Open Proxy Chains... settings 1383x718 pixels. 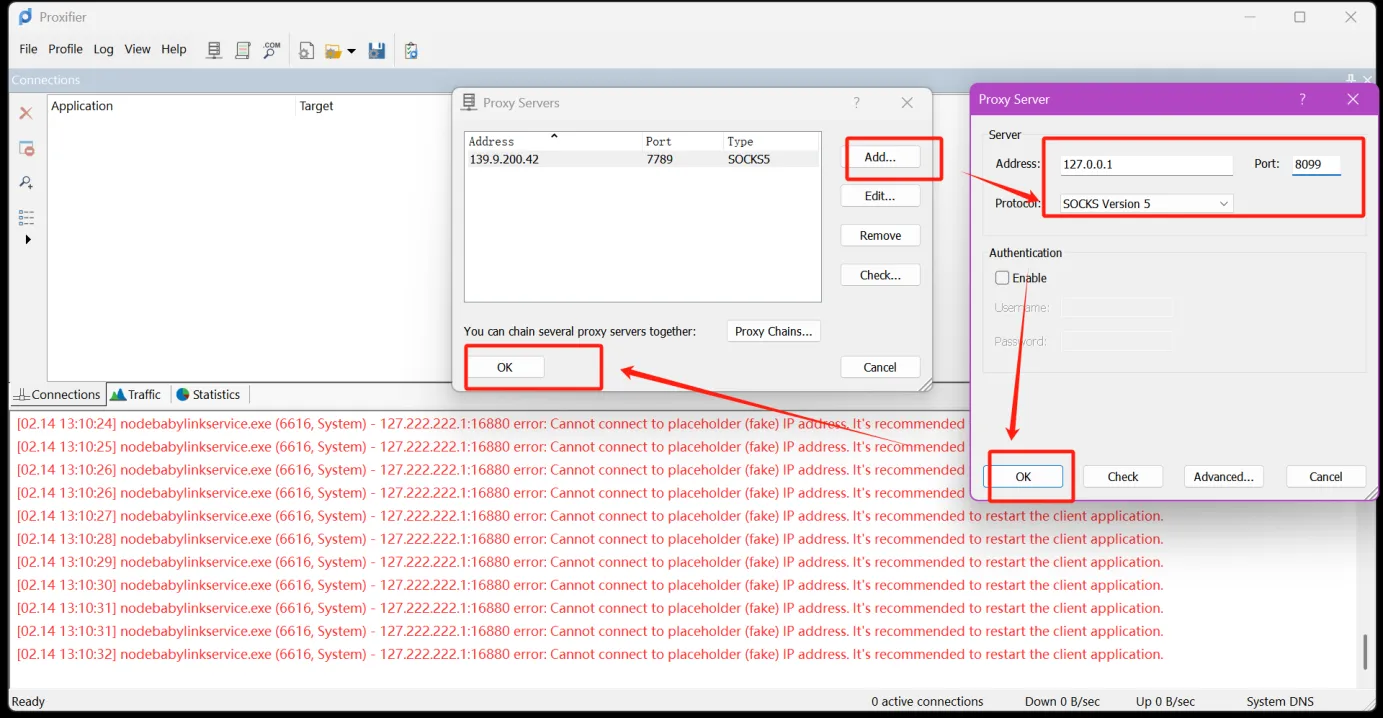(x=774, y=331)
